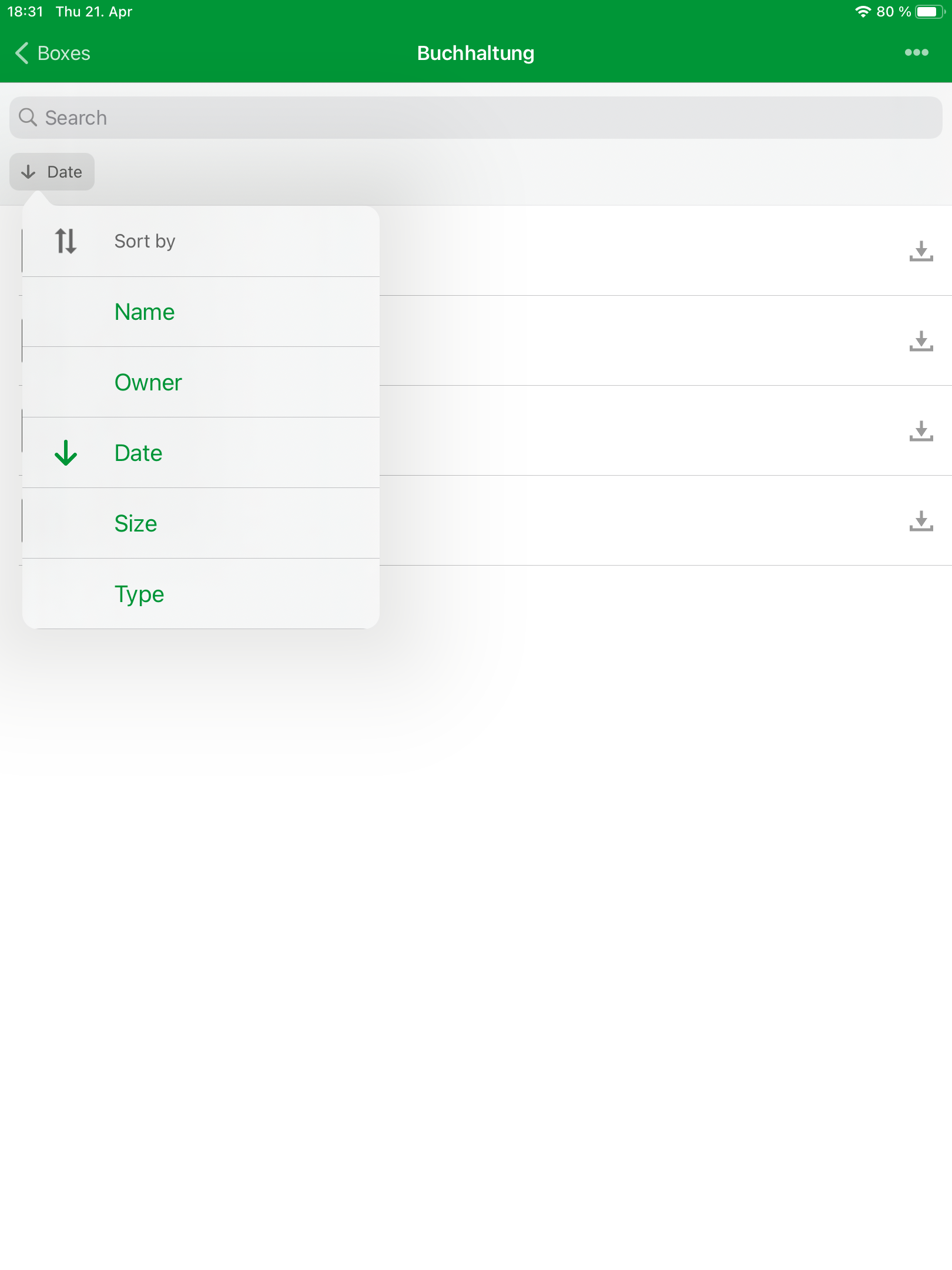Sort files by Name
The width and height of the screenshot is (952, 1270).
pyautogui.click(x=201, y=312)
